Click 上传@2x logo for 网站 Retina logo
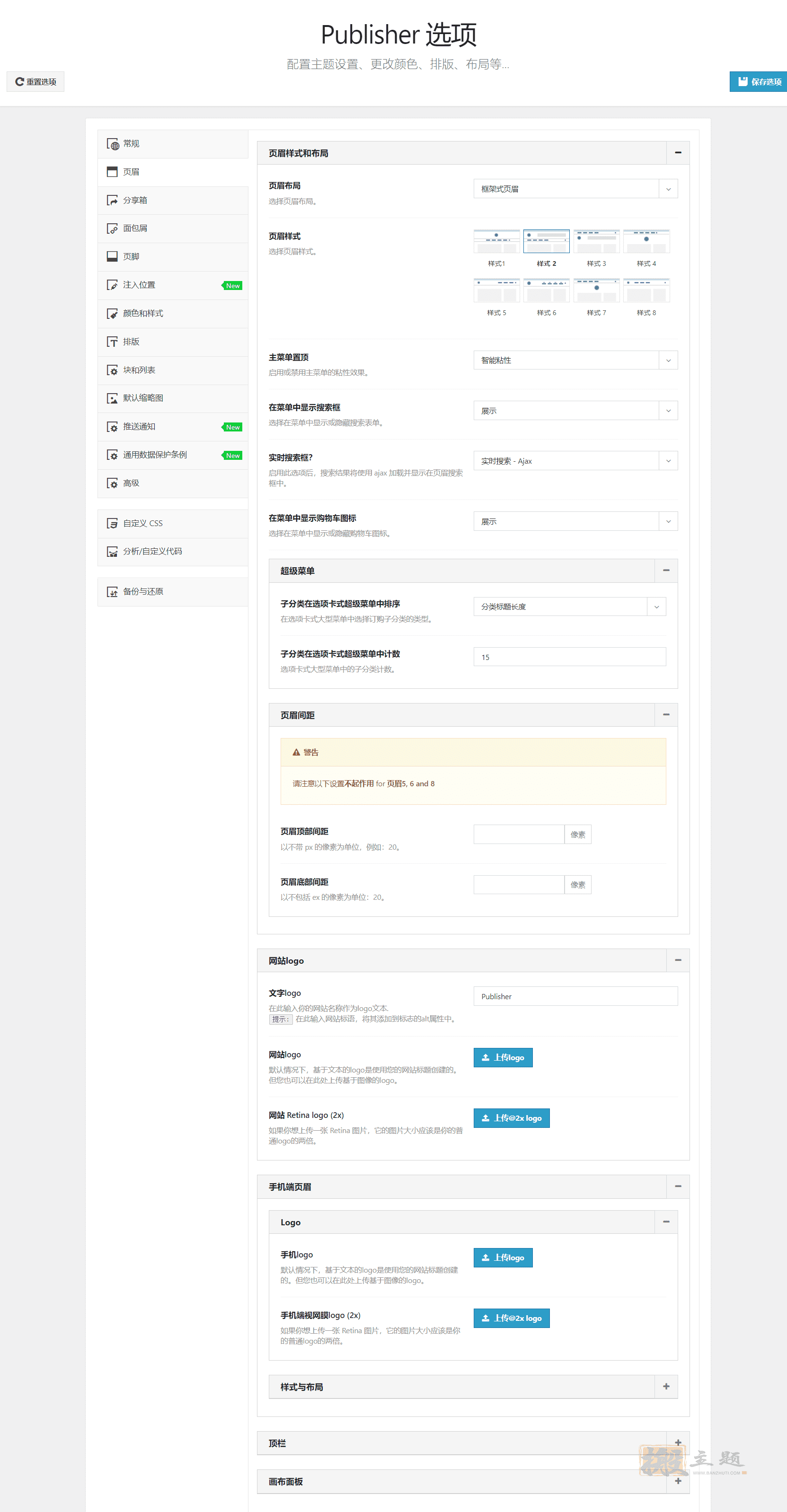This screenshot has height=1512, width=787. pos(512,1118)
